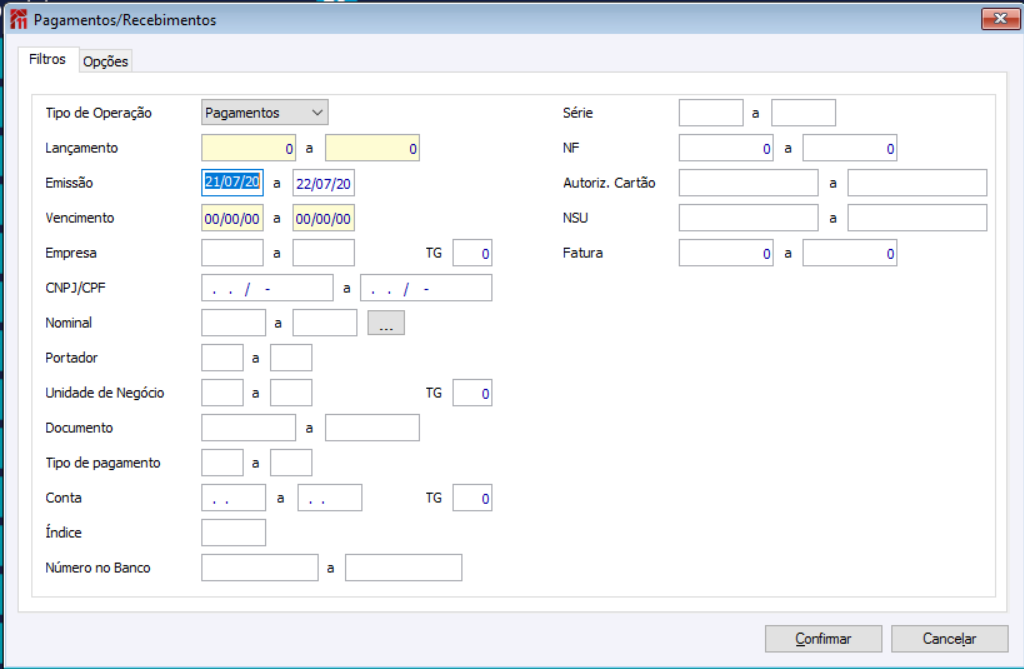
Task: Click the first Autoriz. Cartão field
Action: [748, 183]
